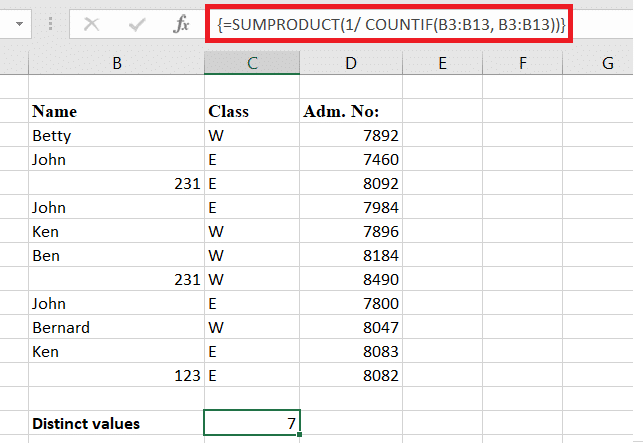
Task: Select column G header
Action: (606, 64)
